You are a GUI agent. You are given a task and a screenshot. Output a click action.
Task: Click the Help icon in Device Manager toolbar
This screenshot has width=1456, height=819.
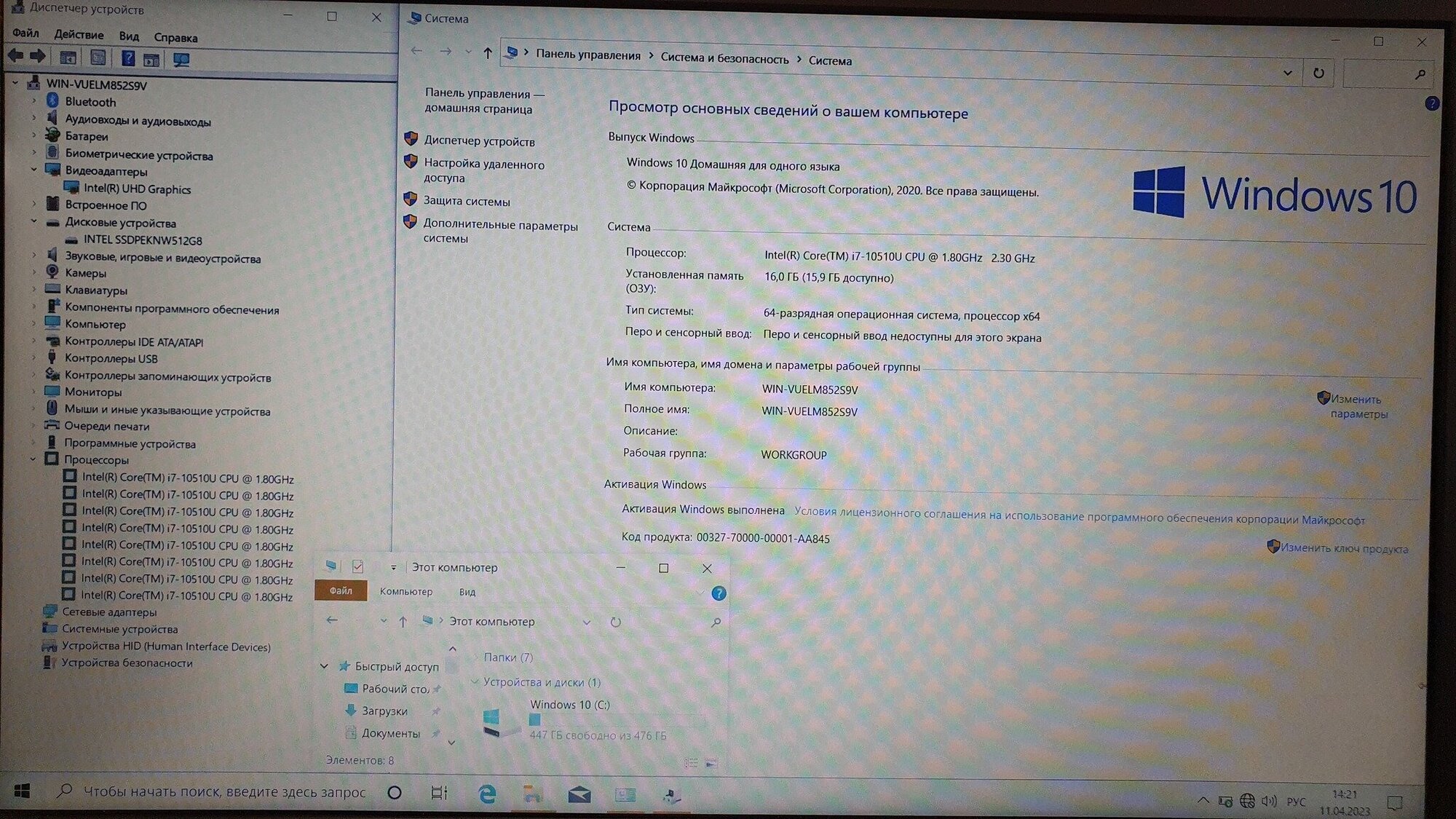127,58
